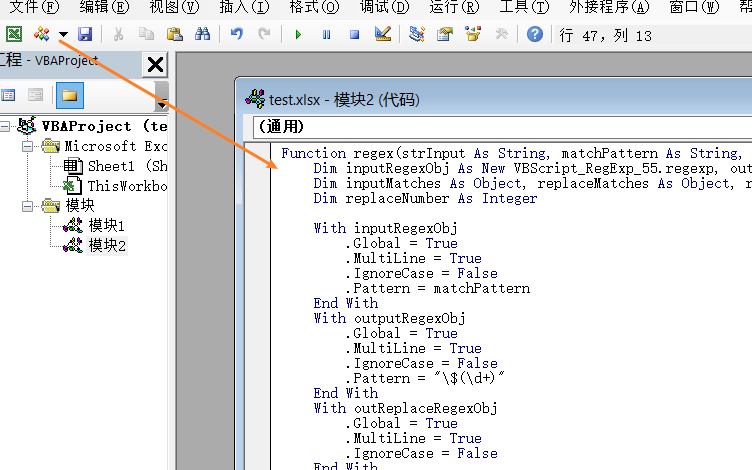Open the 外接程序(A) menu
752x470 pixels.
(x=609, y=7)
